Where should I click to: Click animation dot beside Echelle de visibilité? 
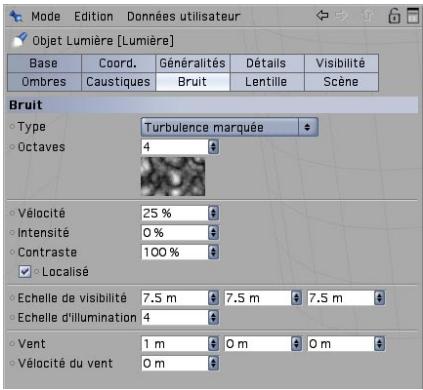click(12, 298)
